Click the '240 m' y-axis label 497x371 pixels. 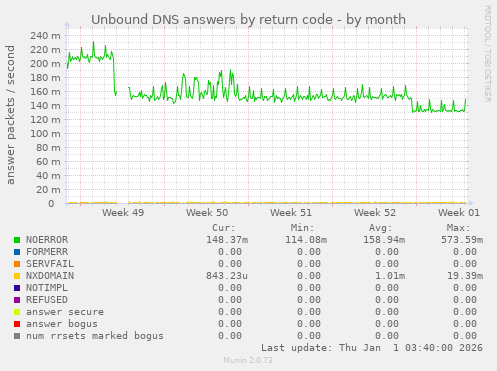pyautogui.click(x=45, y=35)
